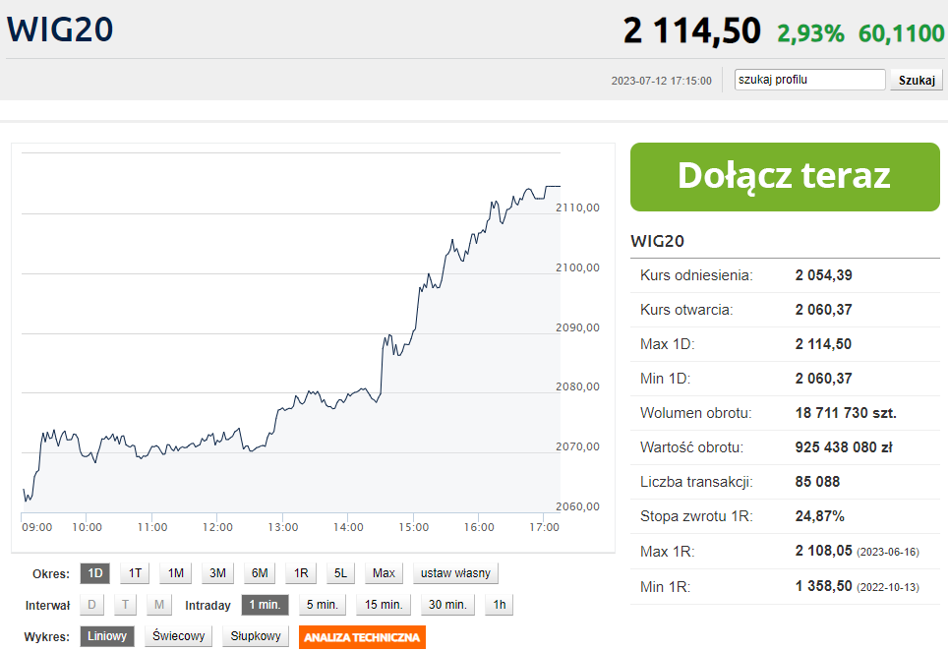Set intraday interval to 1h
Viewport: 948px width, 651px height.
click(499, 604)
